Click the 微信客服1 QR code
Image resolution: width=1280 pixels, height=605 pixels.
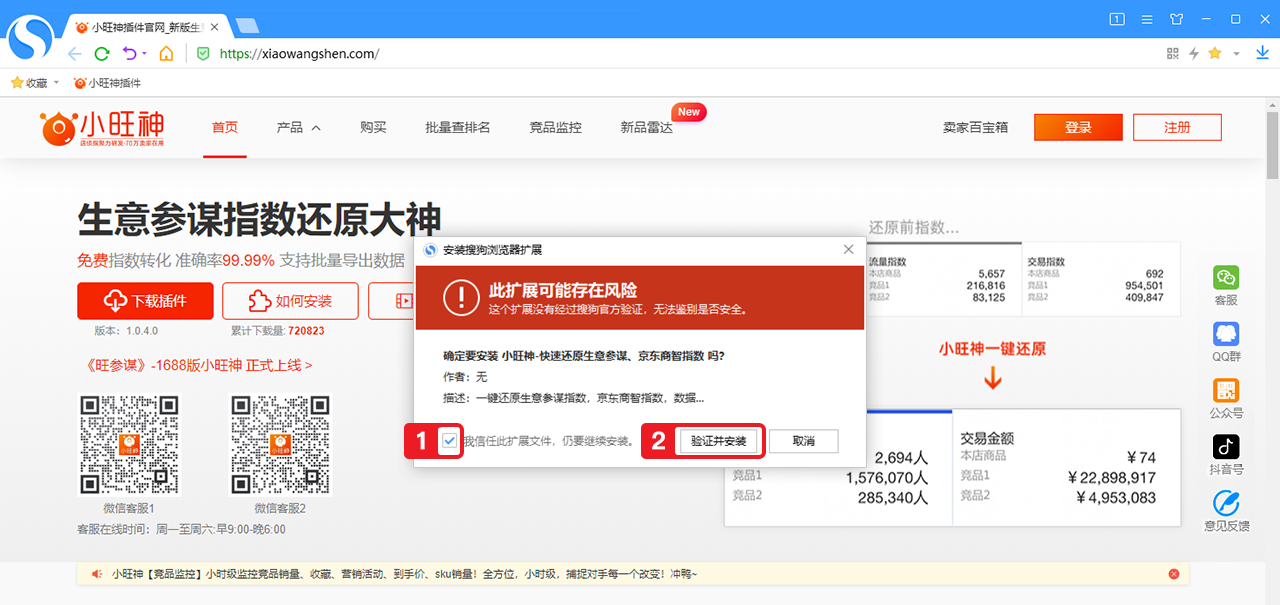point(128,444)
